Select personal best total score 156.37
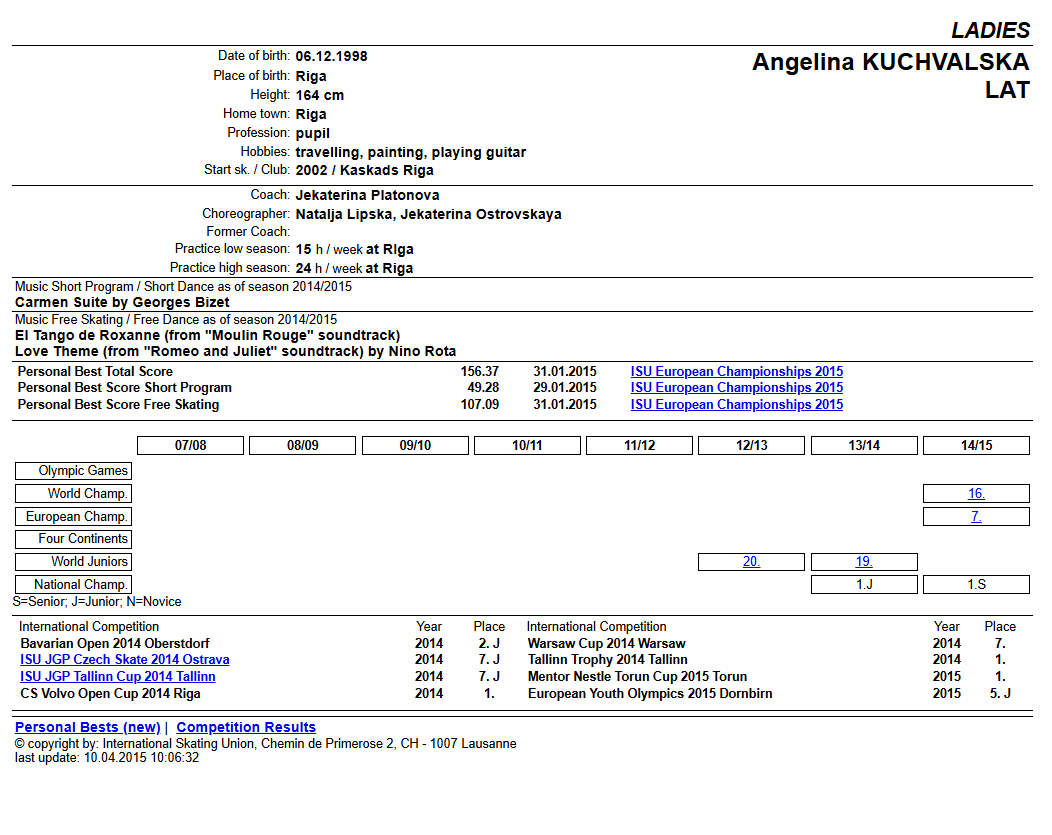Image resolution: width=1052 pixels, height=835 pixels. [480, 372]
